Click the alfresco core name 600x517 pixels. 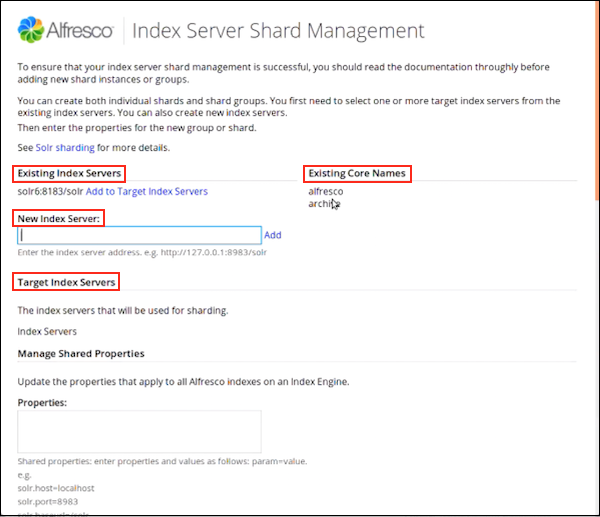click(326, 191)
